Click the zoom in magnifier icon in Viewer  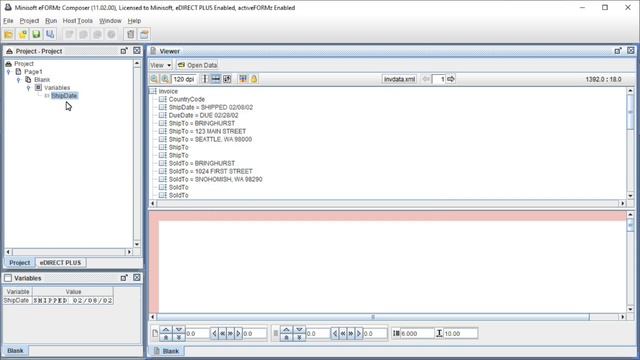click(164, 79)
